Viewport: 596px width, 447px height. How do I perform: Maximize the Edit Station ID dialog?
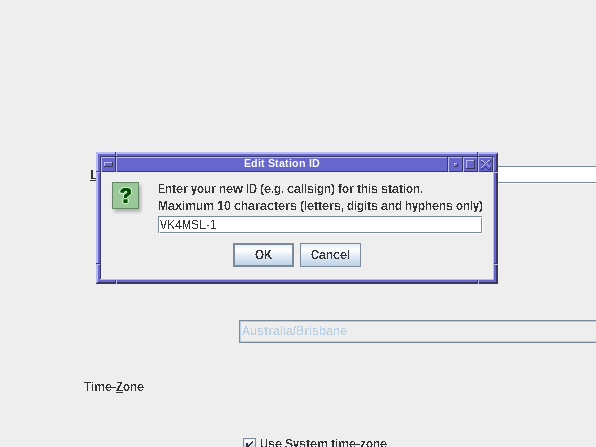click(470, 164)
